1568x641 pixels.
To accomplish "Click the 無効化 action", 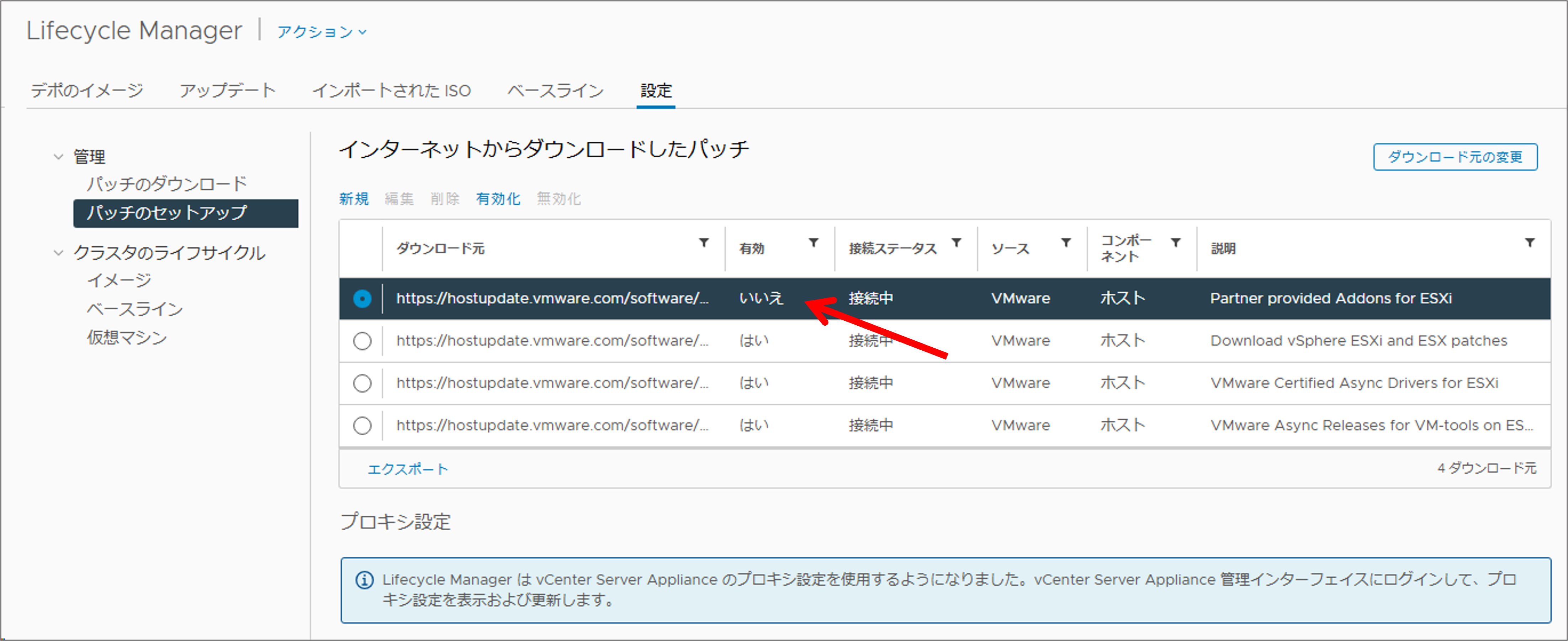I will 559,199.
